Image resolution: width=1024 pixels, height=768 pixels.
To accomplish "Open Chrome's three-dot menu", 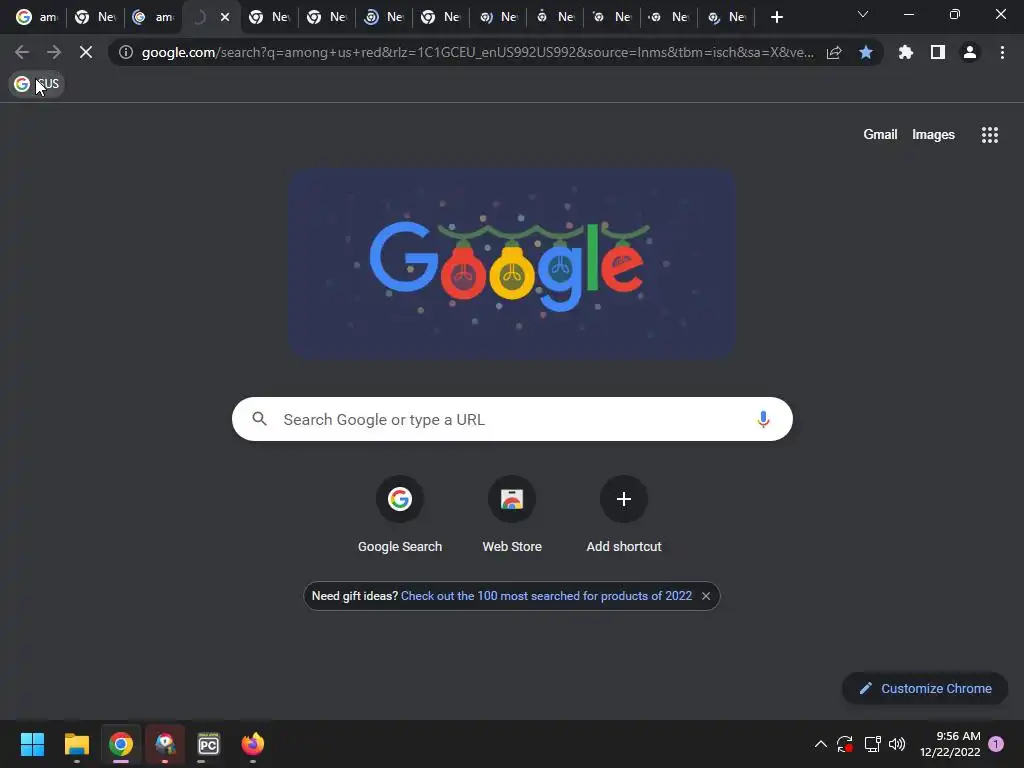I will pos(1002,52).
